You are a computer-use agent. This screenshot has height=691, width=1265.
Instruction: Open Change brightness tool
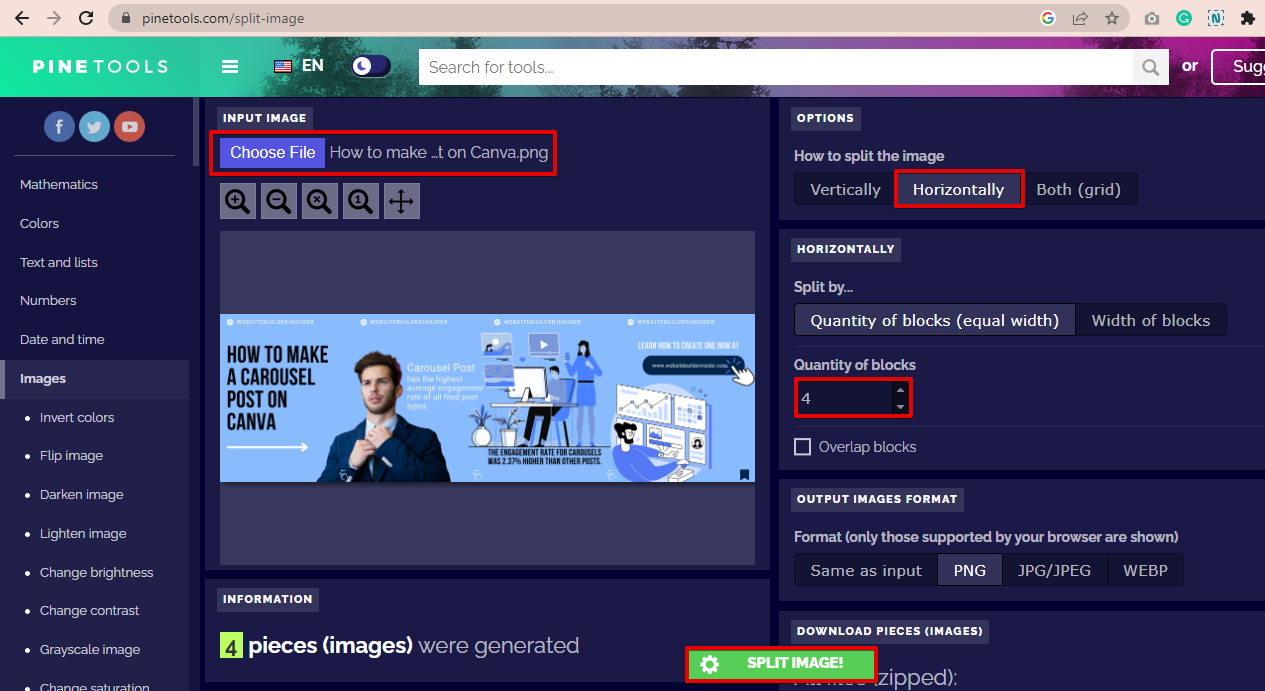coord(97,572)
